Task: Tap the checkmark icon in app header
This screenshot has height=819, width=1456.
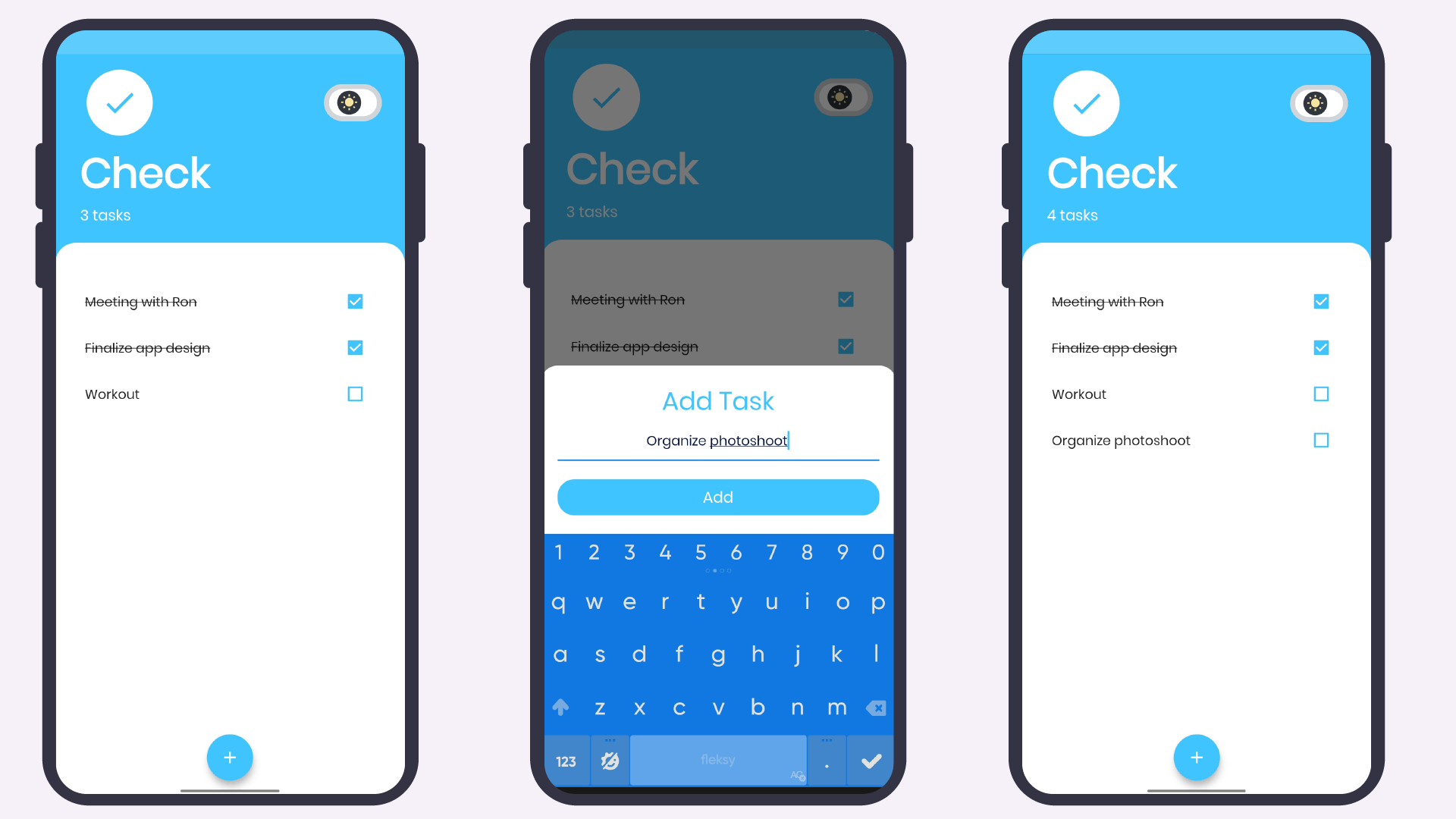Action: click(x=119, y=103)
